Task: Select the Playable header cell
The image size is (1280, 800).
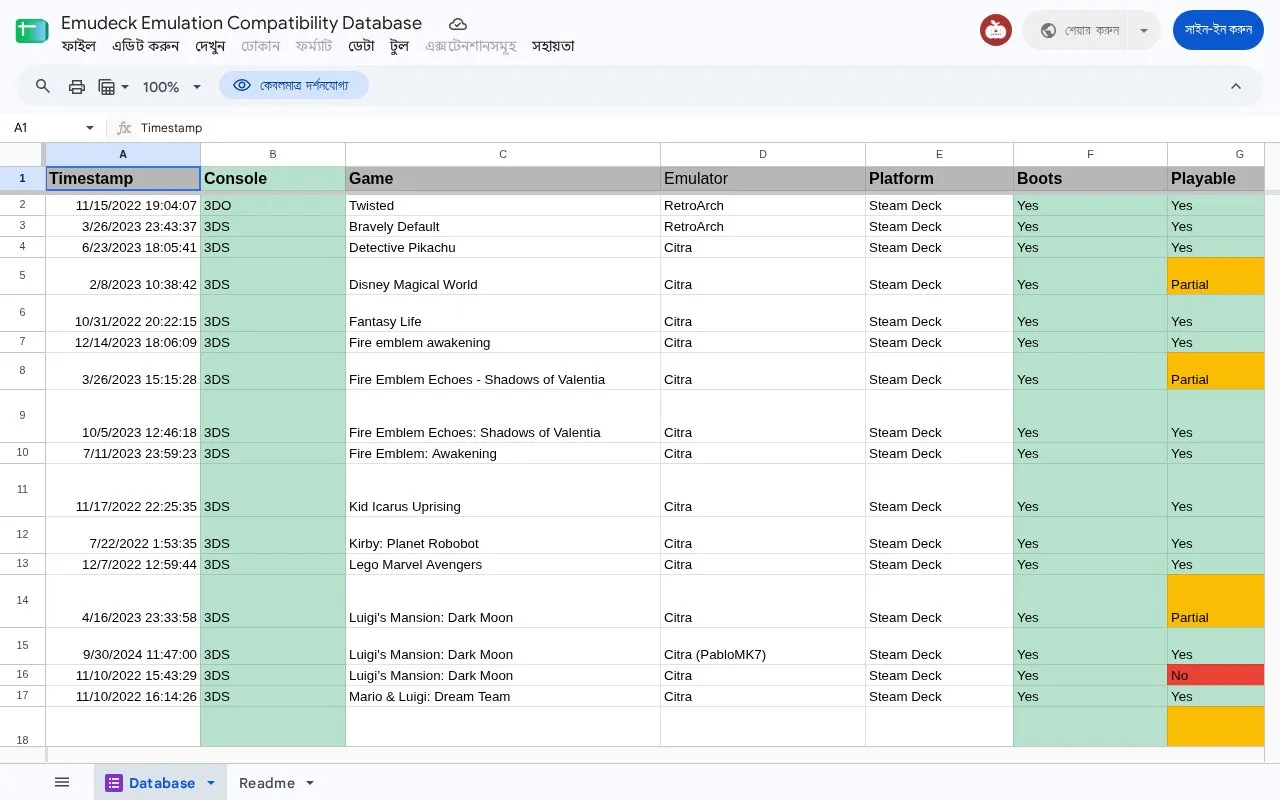Action: click(x=1216, y=178)
